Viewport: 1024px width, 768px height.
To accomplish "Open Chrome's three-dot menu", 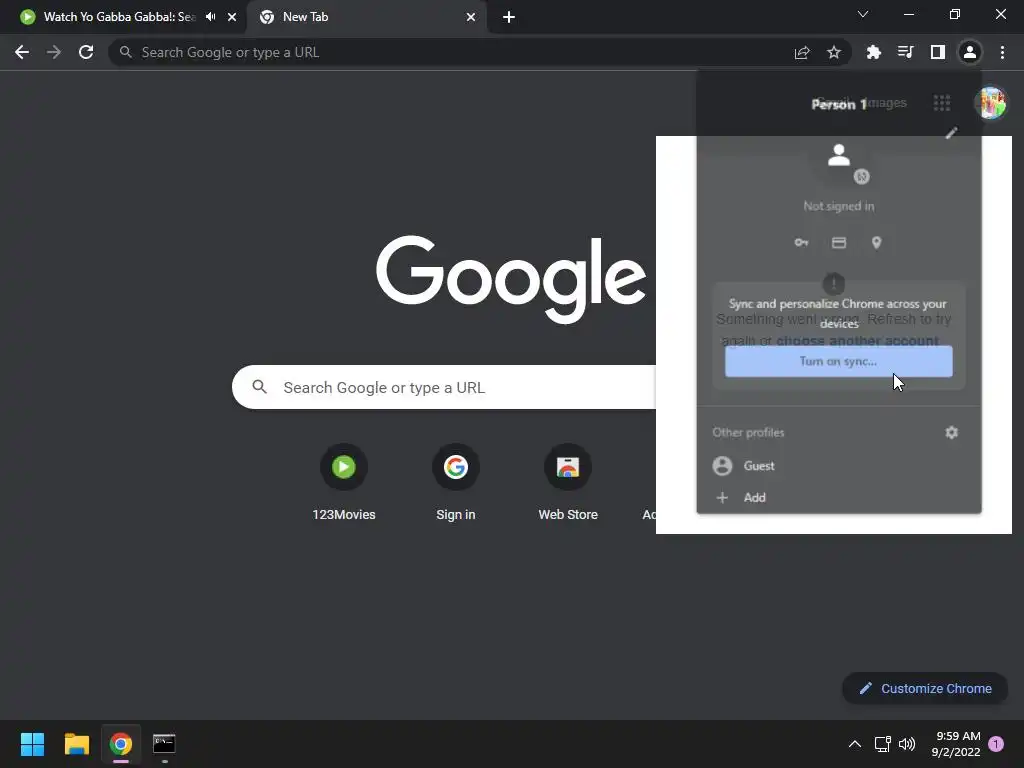I will (1002, 52).
